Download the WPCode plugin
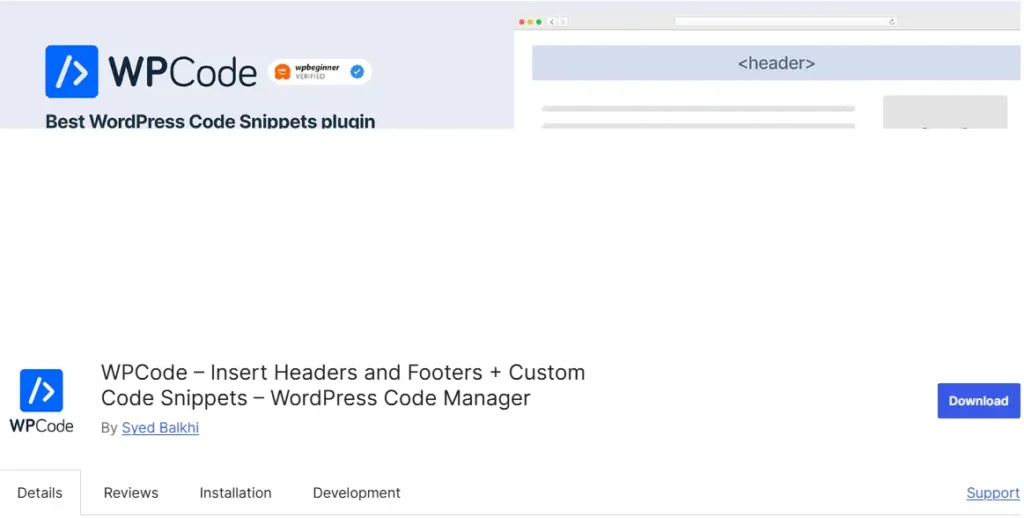This screenshot has height=518, width=1024. 978,400
